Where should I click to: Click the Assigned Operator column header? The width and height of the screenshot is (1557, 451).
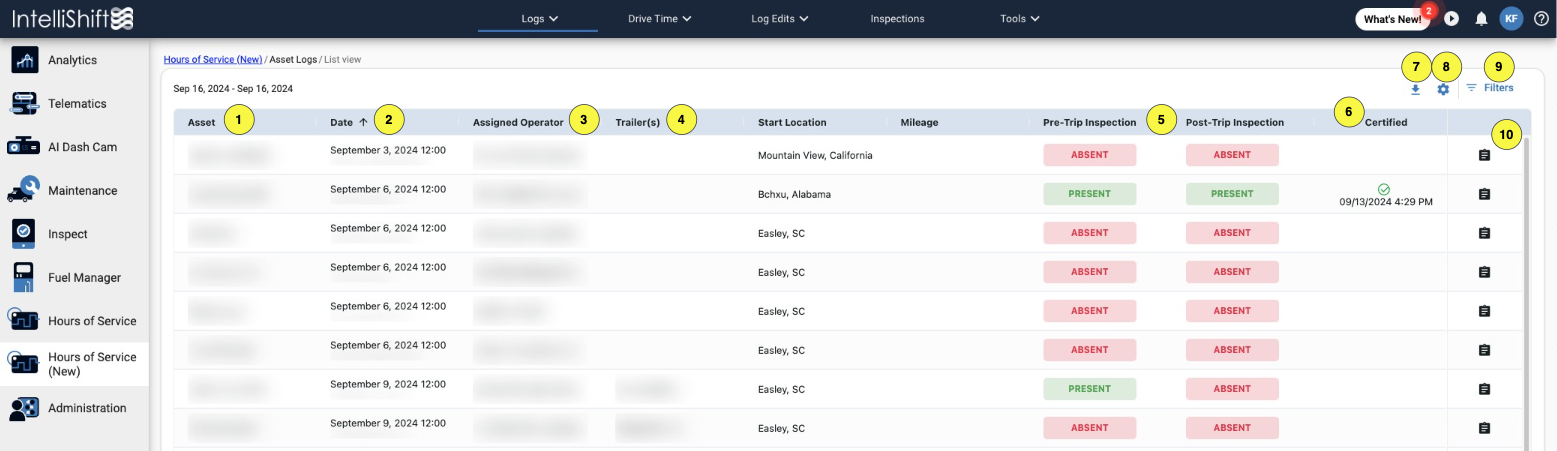(518, 123)
